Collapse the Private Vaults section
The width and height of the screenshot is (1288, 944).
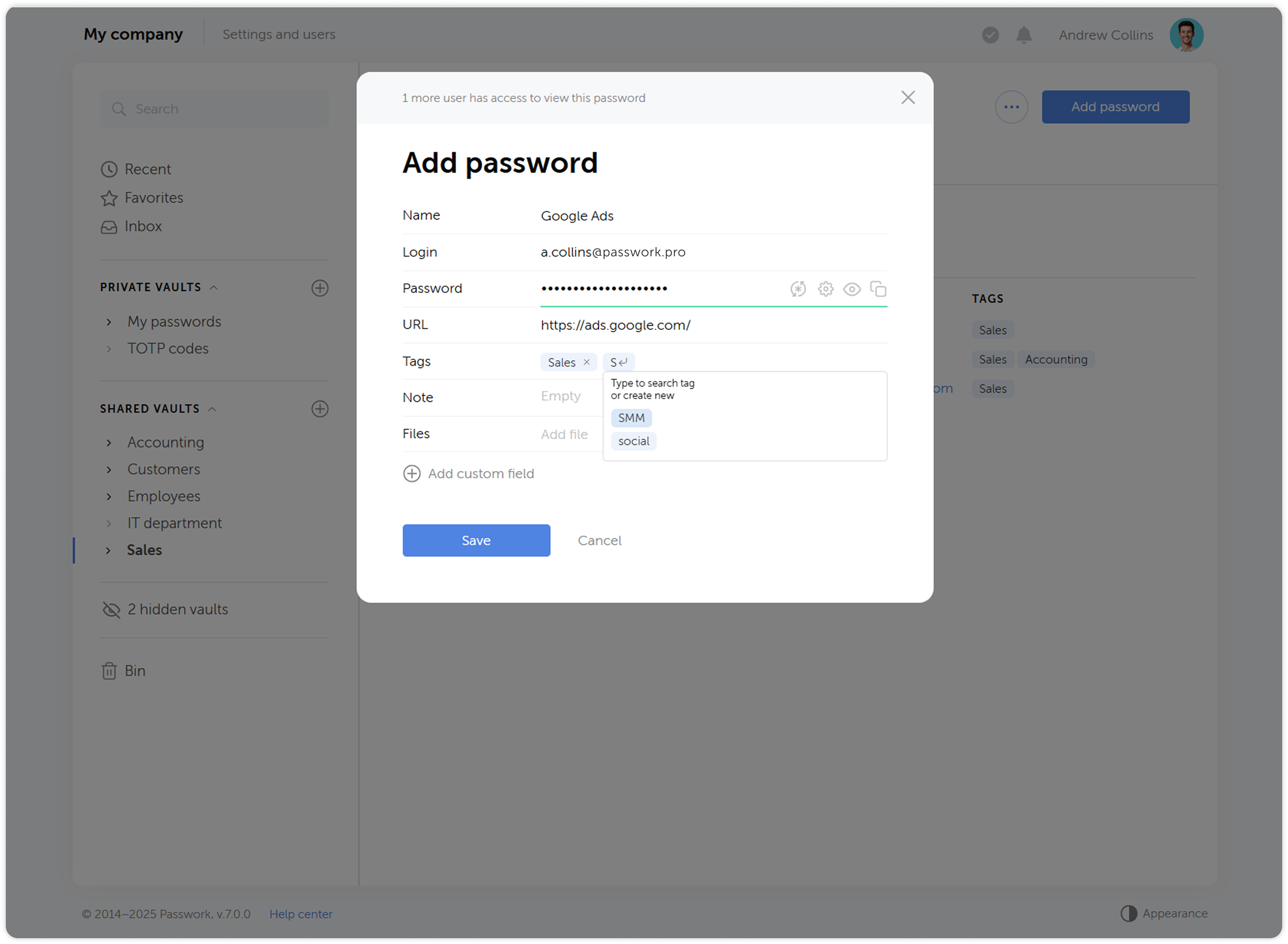[x=214, y=287]
